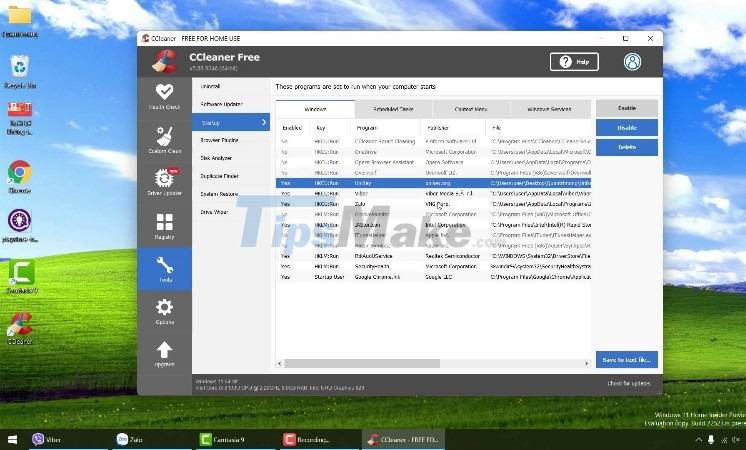This screenshot has width=746, height=450.
Task: Click the microphone icon in system tray
Action: tap(711, 440)
